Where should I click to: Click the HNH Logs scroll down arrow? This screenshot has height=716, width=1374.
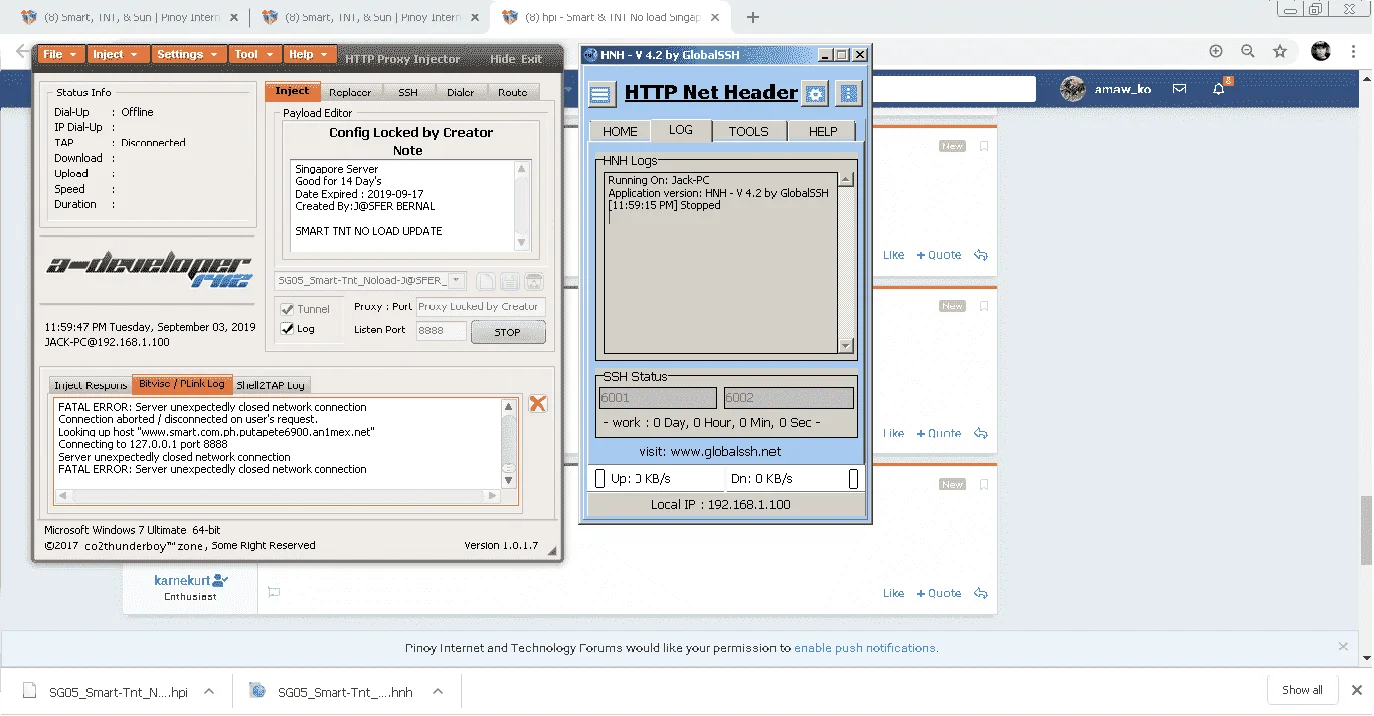click(846, 346)
